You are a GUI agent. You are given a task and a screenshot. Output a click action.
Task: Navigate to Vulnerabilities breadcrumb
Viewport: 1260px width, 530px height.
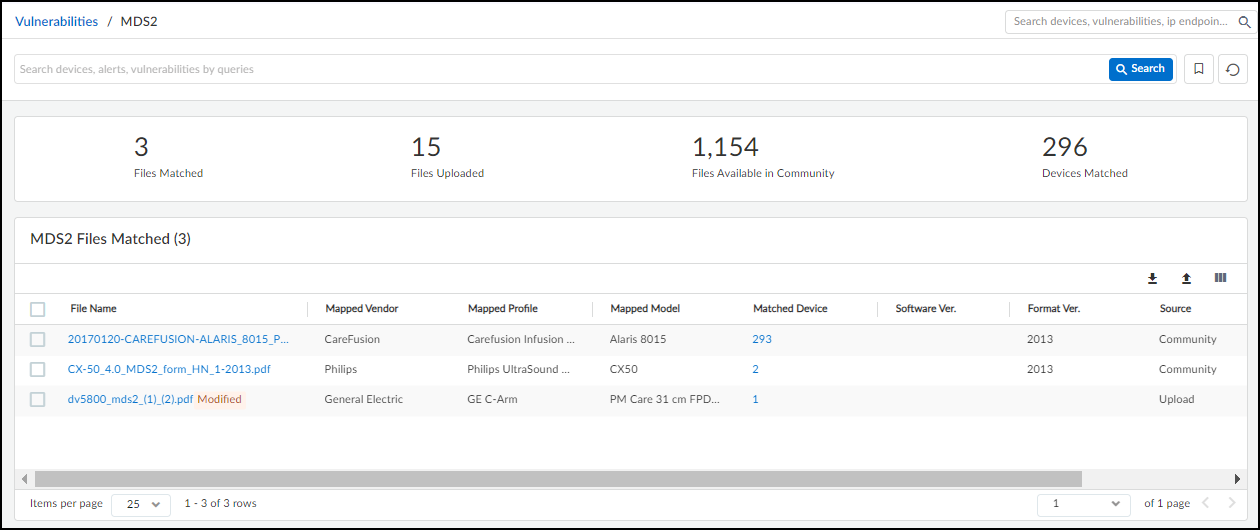(56, 21)
